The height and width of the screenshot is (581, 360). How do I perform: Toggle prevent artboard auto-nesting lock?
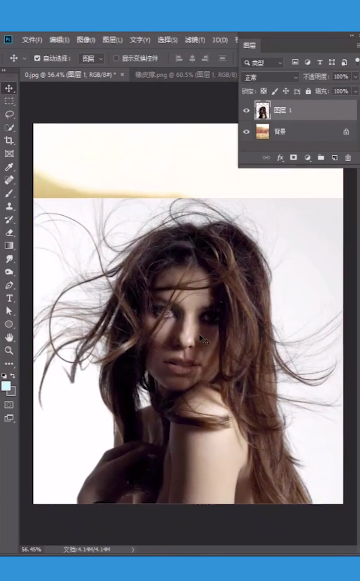click(x=297, y=91)
